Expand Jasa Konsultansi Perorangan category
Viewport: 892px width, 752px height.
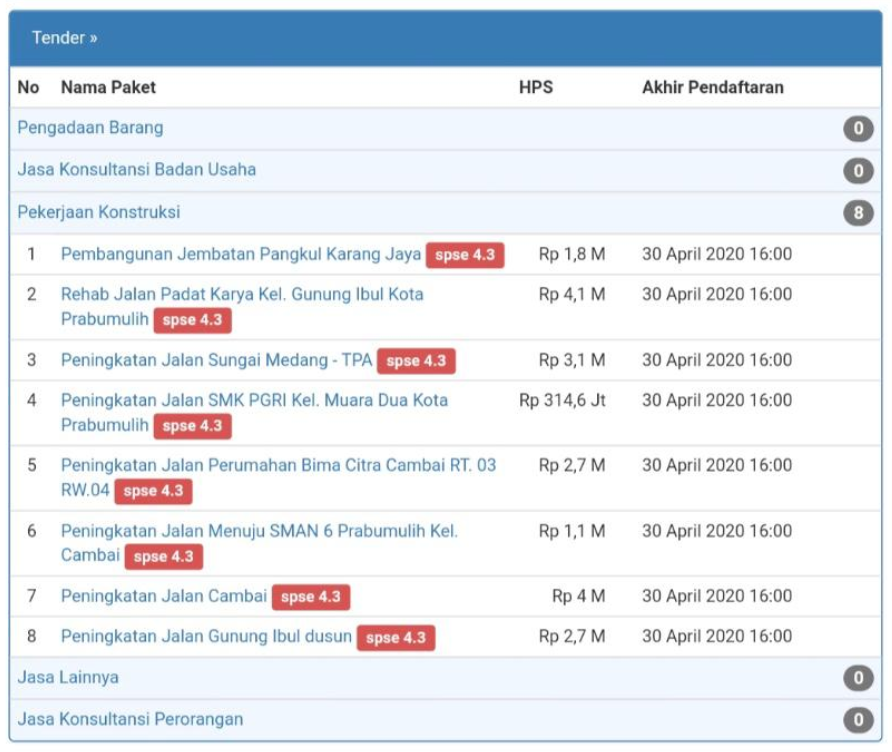130,720
